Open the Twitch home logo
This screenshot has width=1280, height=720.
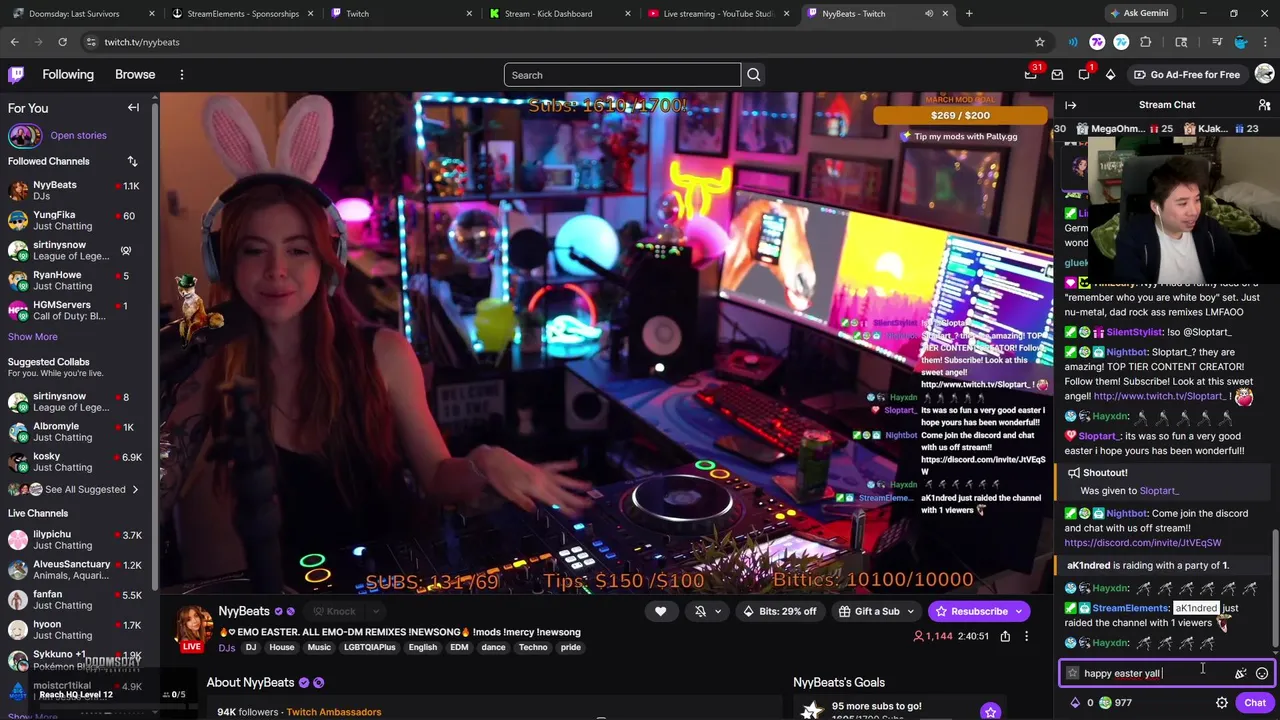coord(16,74)
